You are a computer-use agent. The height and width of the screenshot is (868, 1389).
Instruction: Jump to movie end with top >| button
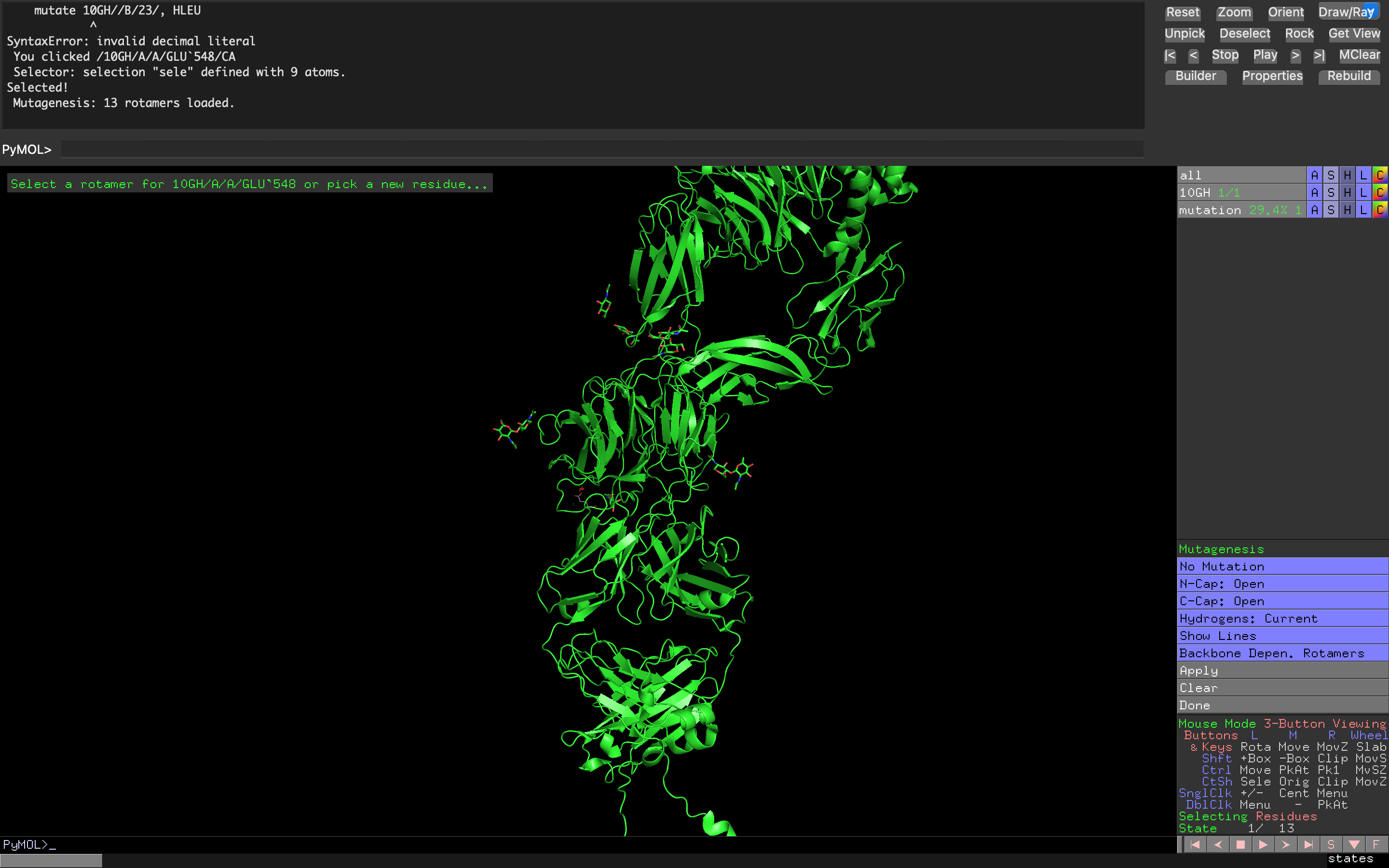pos(1319,55)
